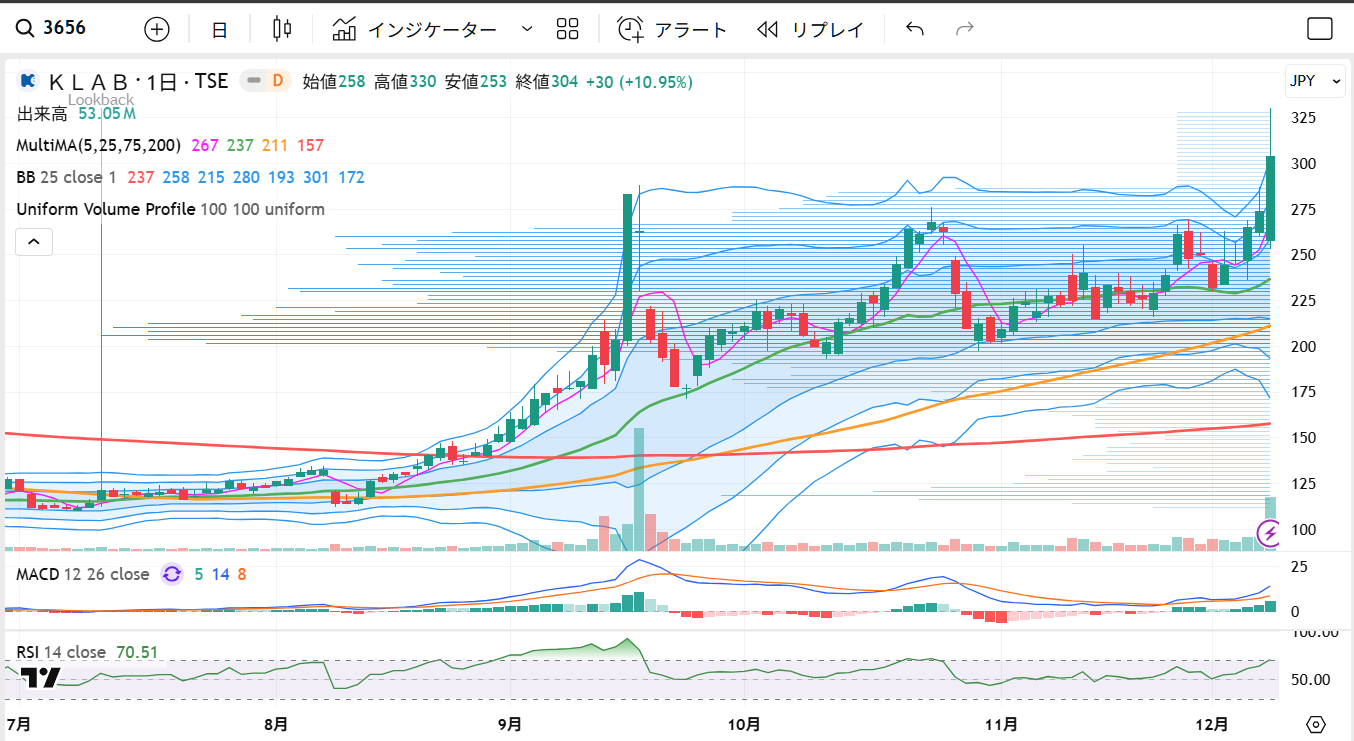Open chart settings hexagon icon at bottom right
1354x741 pixels.
coord(1316,724)
